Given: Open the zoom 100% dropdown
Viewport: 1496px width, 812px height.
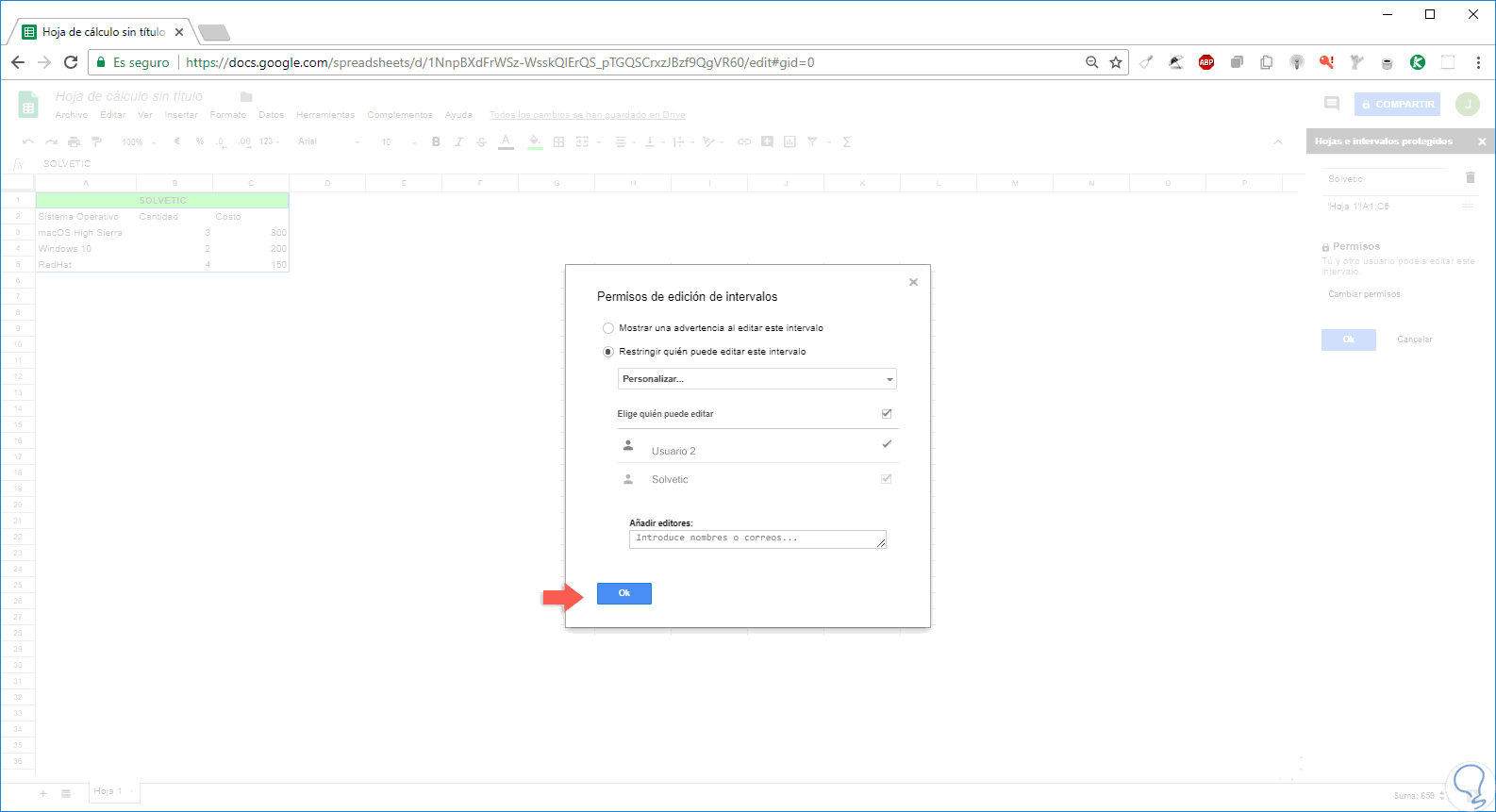Looking at the screenshot, I should tap(138, 142).
